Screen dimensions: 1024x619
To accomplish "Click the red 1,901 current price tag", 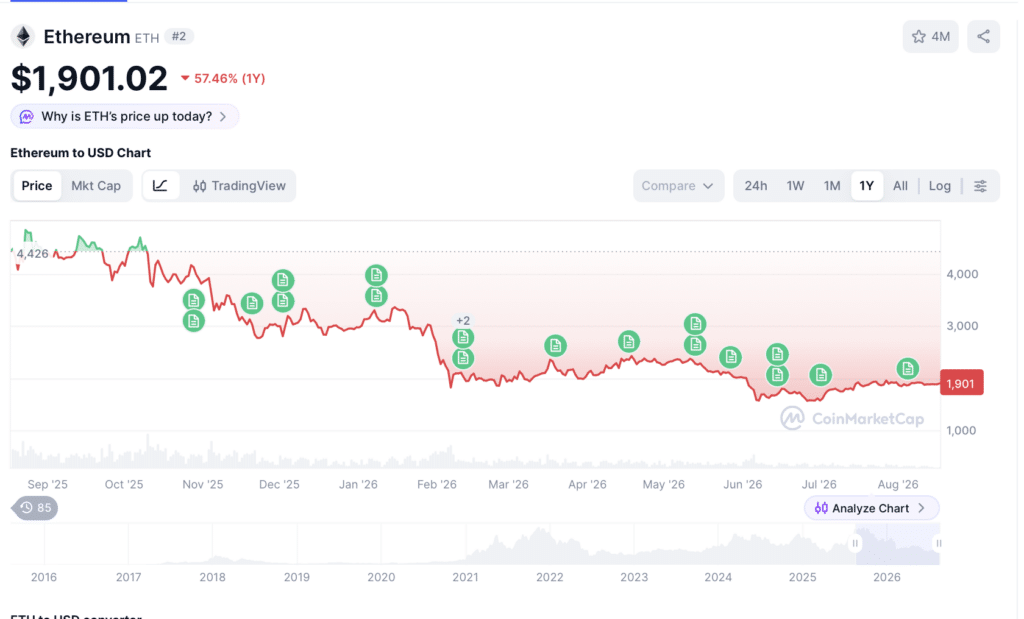I will (961, 383).
